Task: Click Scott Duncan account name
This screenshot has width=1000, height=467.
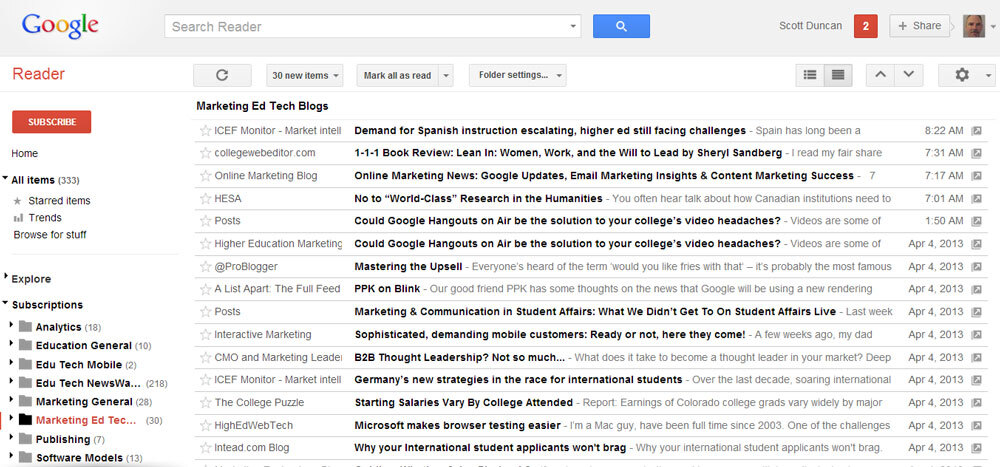Action: point(810,26)
